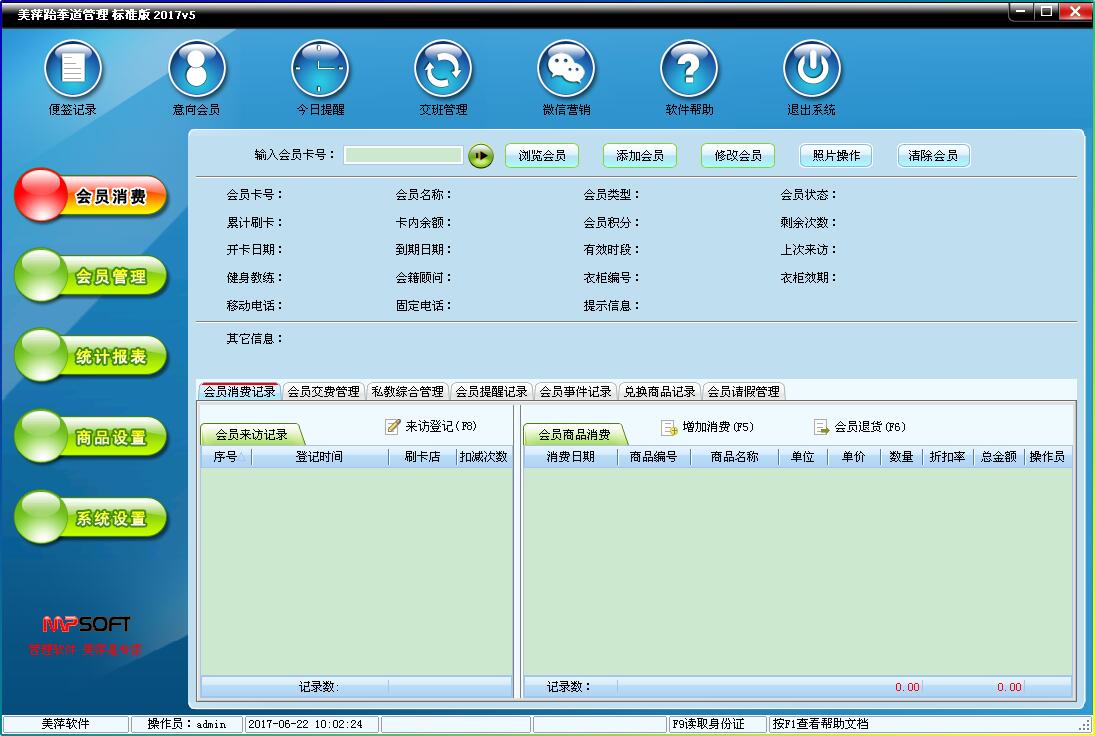This screenshot has width=1095, height=736.
Task: Click the 会员退货(F6) label
Action: click(x=870, y=427)
